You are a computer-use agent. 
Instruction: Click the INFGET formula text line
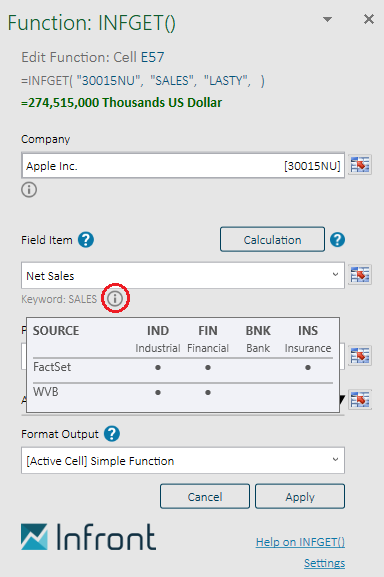coord(143,81)
